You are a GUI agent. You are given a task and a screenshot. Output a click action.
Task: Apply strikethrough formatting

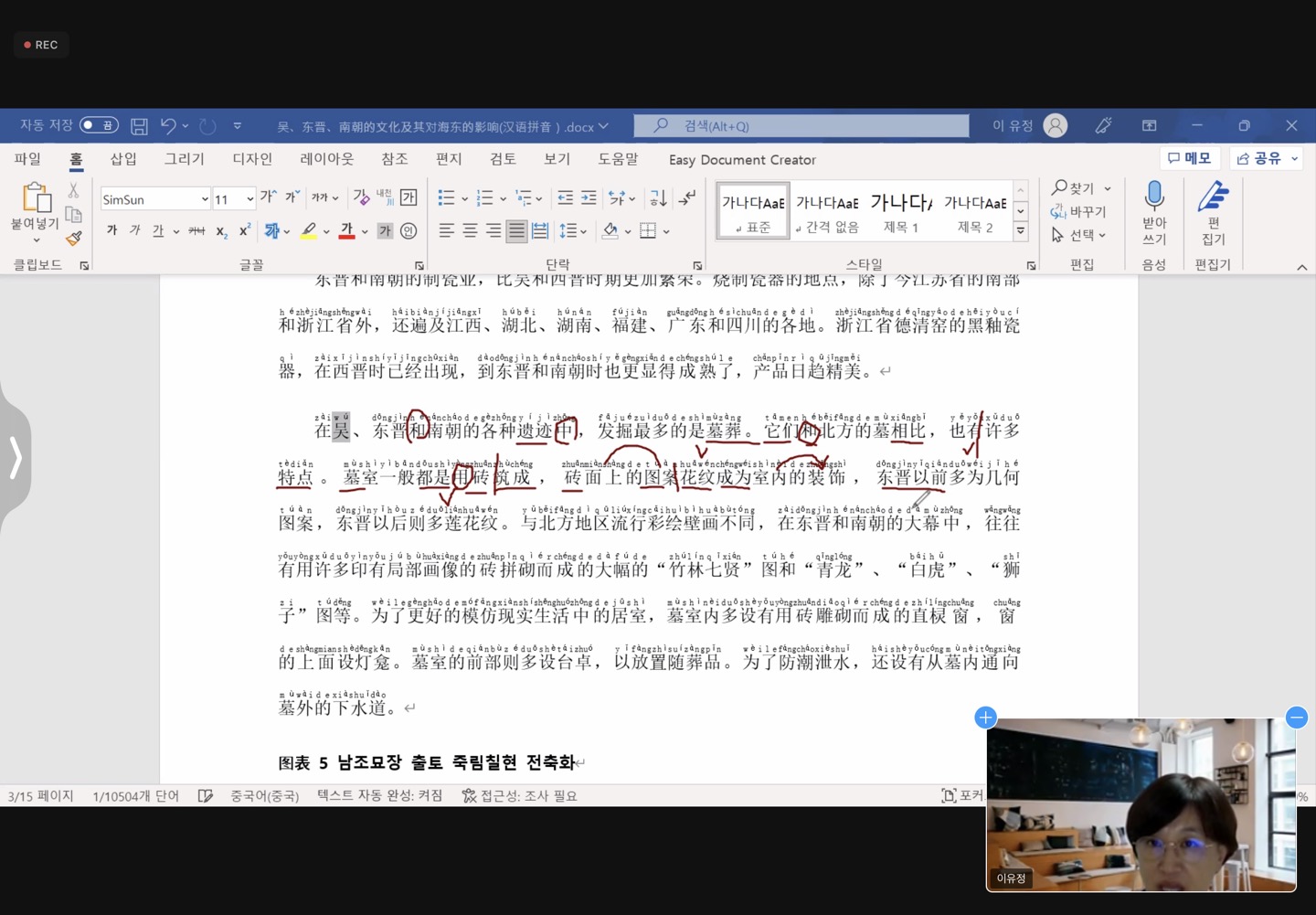196,231
